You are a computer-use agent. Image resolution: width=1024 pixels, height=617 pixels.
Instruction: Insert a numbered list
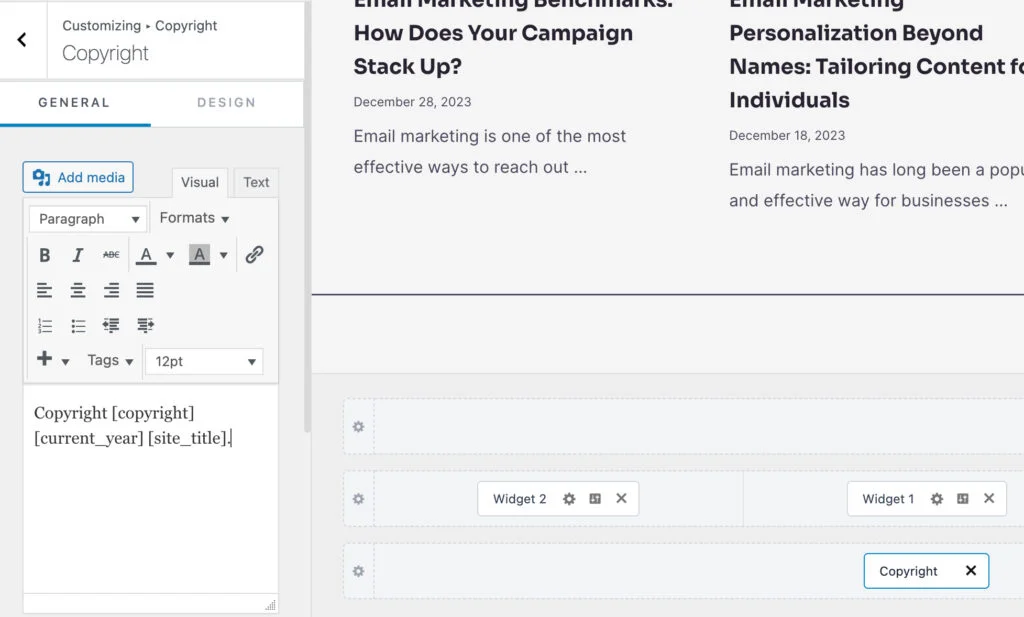(x=44, y=325)
